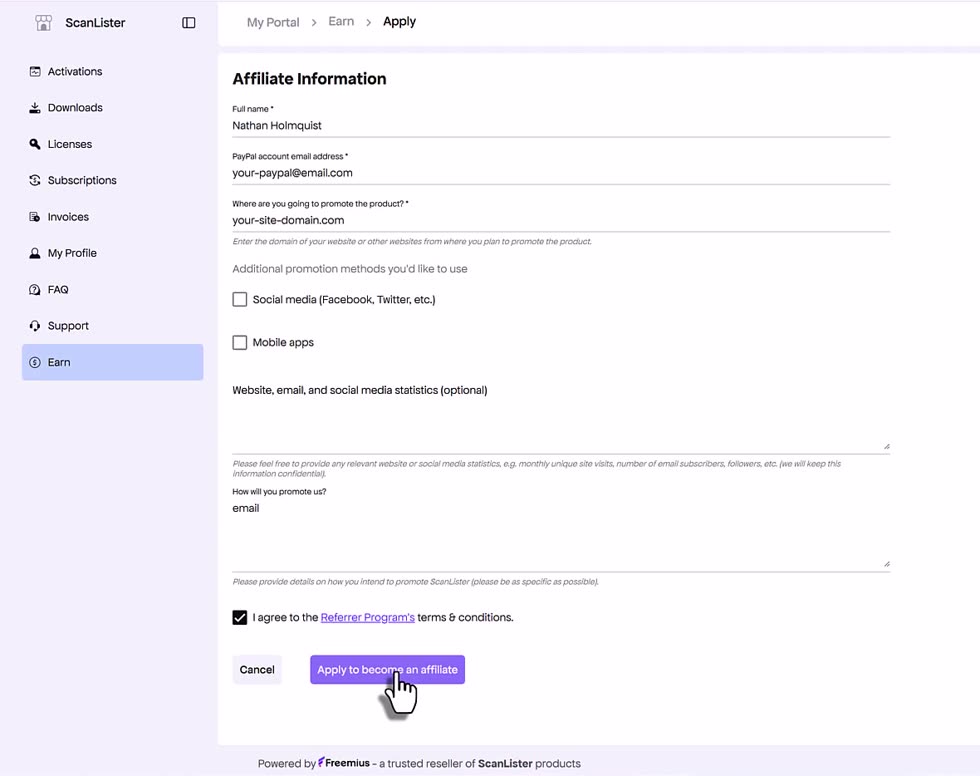Viewport: 980px width, 776px height.
Task: Click the your-site-domain.com promotion field
Action: click(x=561, y=221)
